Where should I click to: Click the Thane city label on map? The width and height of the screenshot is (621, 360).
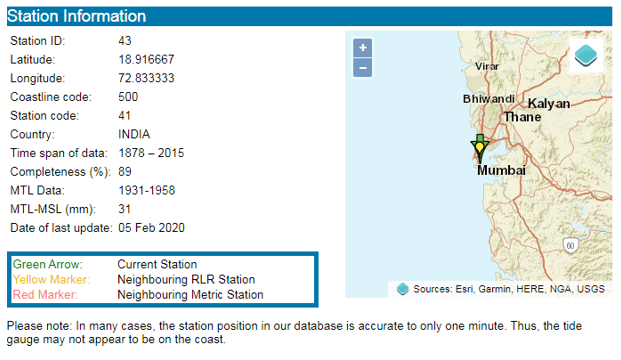pyautogui.click(x=522, y=117)
